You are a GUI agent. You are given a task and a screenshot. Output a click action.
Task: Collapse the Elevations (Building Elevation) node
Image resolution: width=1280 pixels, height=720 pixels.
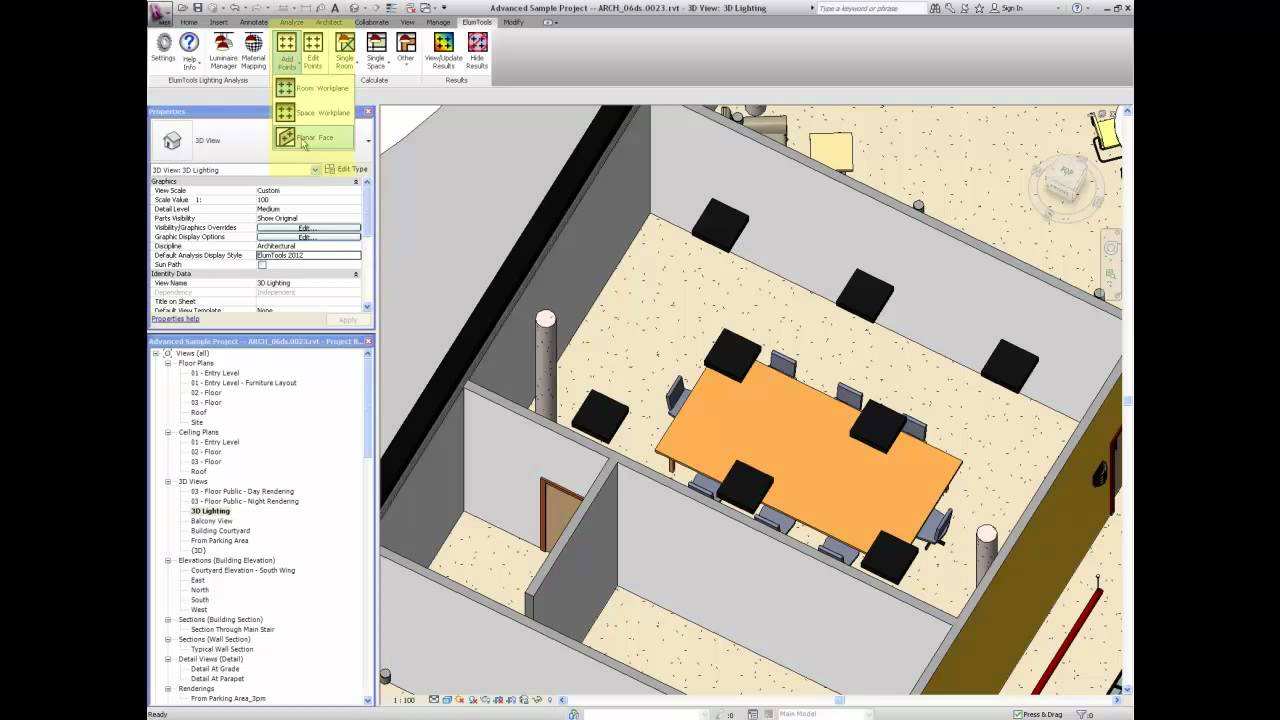(x=168, y=560)
